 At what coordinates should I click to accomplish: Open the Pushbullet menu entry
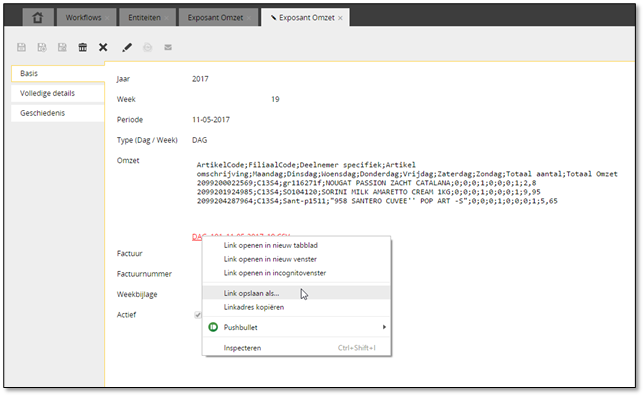coord(296,327)
